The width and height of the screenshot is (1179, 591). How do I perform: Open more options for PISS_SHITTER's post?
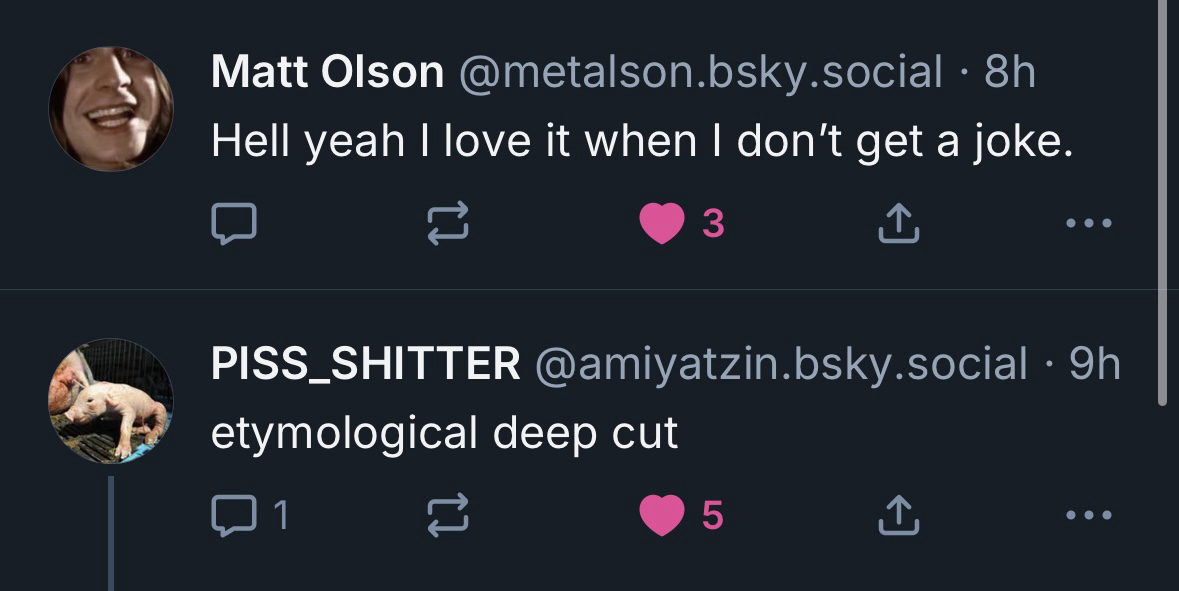[1088, 515]
